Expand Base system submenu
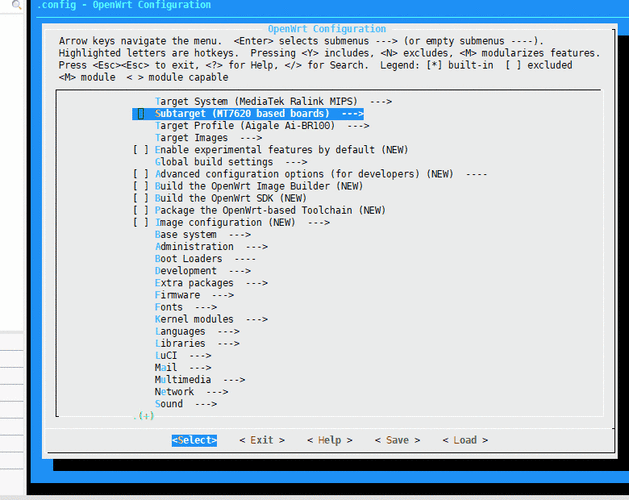Image resolution: width=629 pixels, height=500 pixels. tap(203, 234)
